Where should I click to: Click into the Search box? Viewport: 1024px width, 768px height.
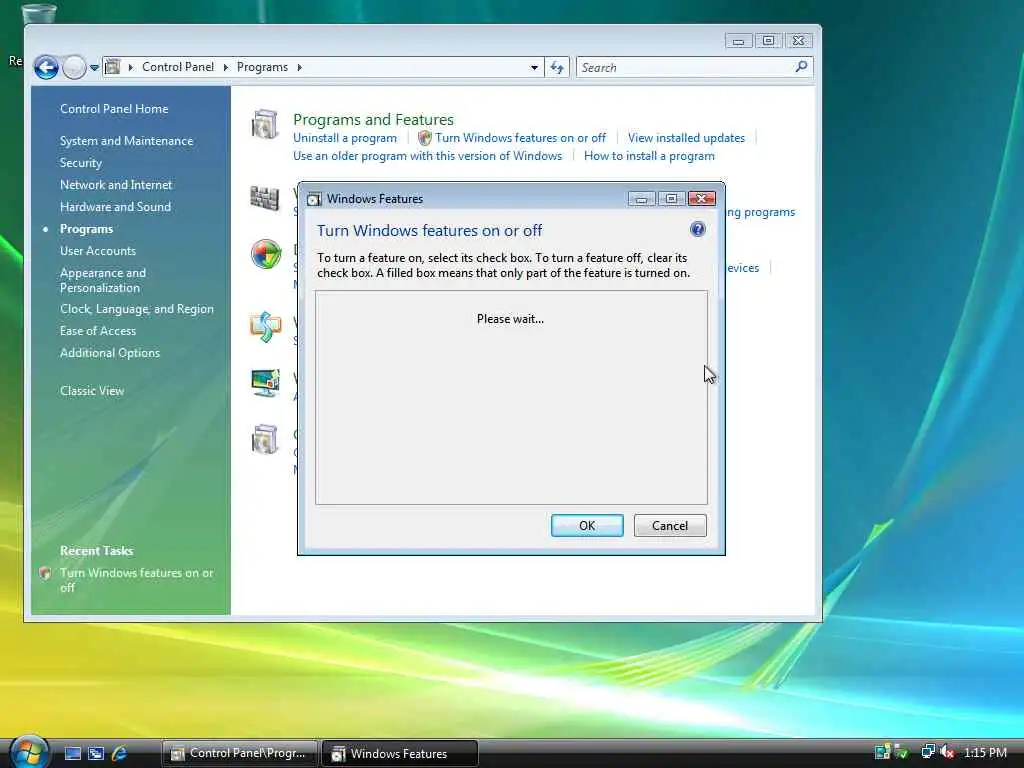(682, 67)
